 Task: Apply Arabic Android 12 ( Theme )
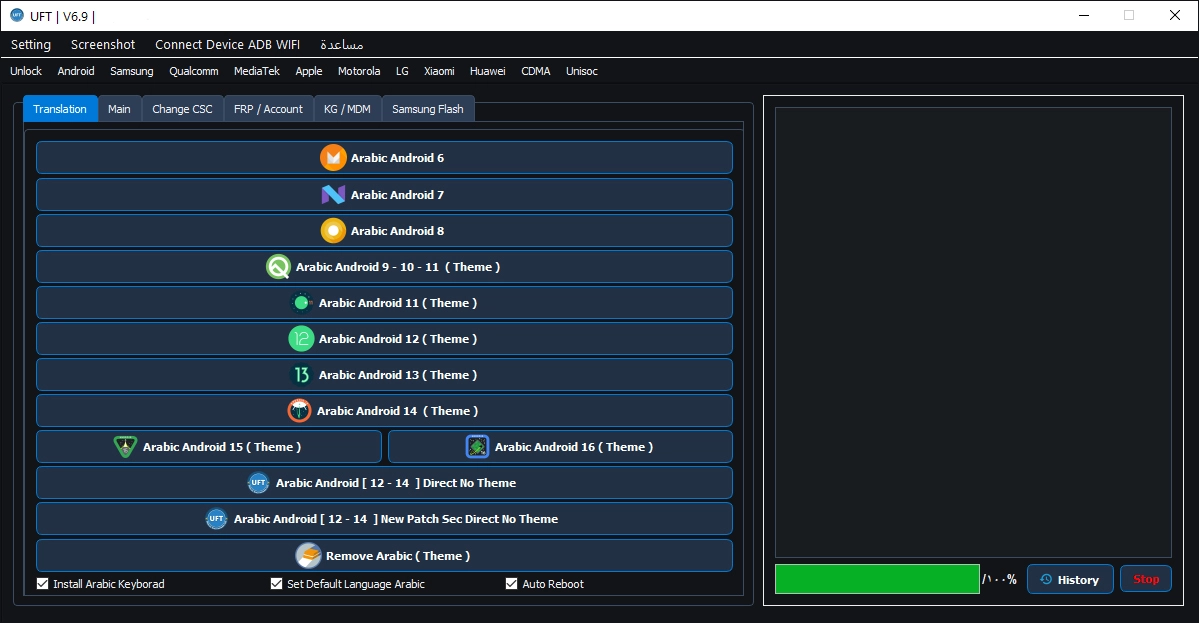(x=384, y=339)
